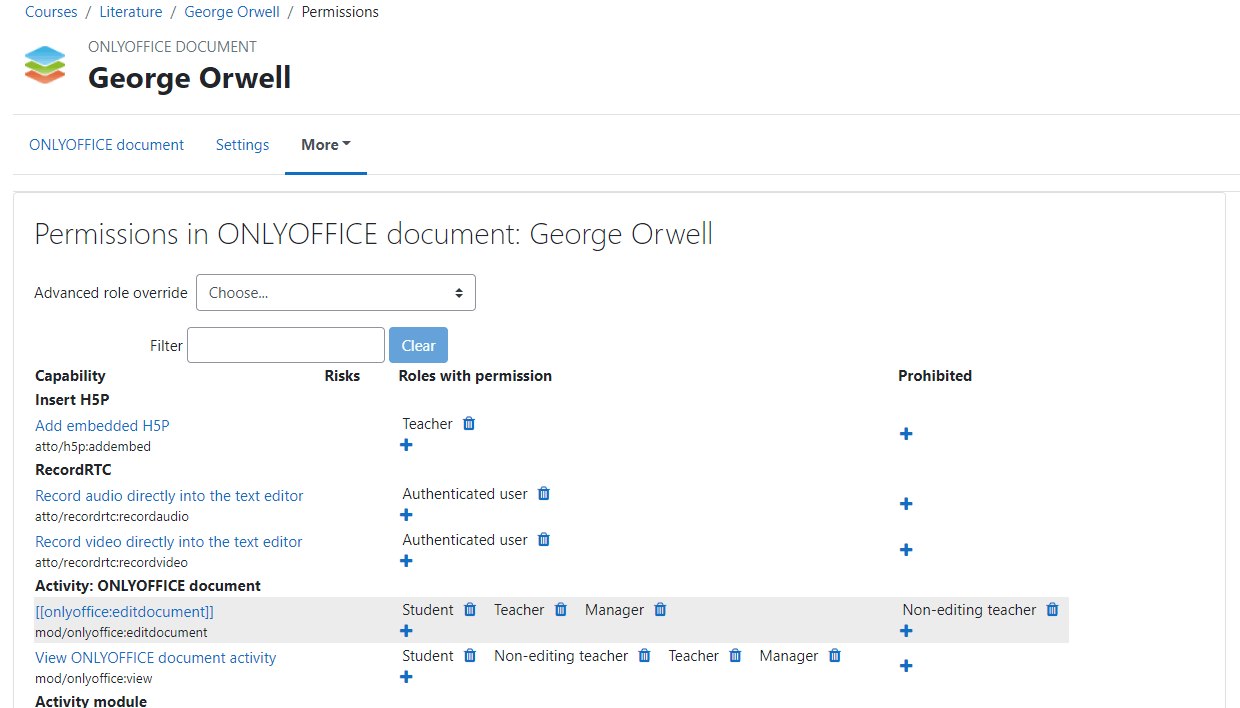
Task: Click the Roles with permission header
Action: [475, 376]
